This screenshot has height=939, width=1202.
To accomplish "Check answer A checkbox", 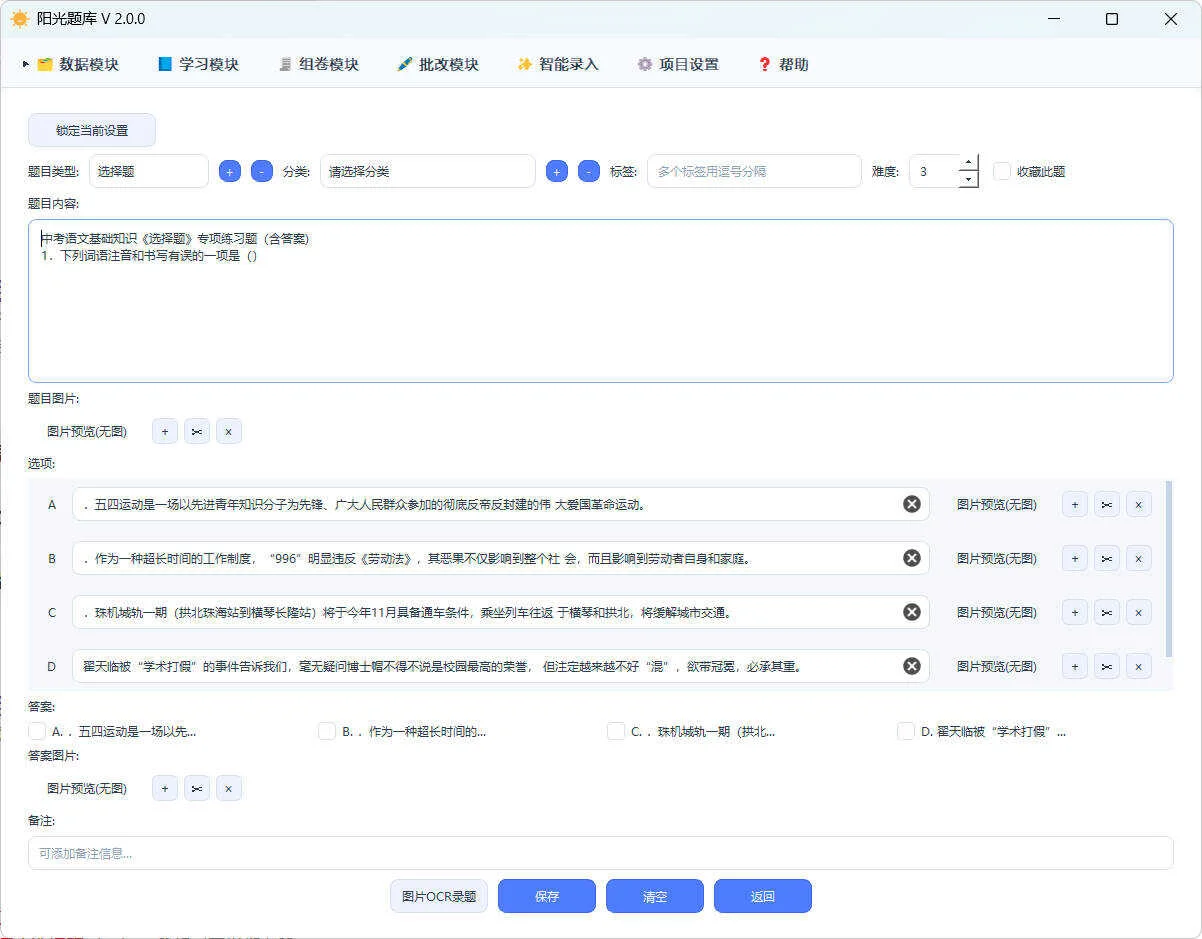I will coord(36,731).
